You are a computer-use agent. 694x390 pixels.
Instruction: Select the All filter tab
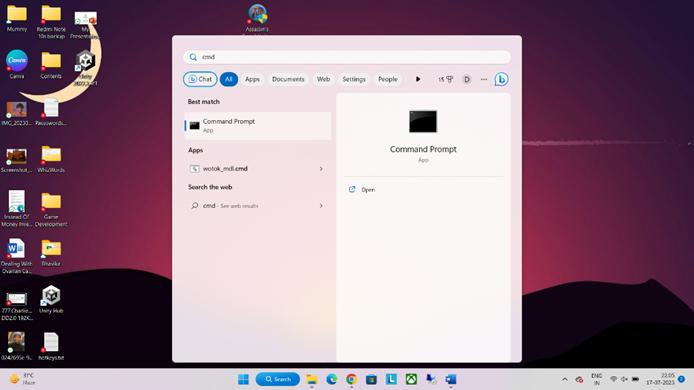[x=228, y=79]
